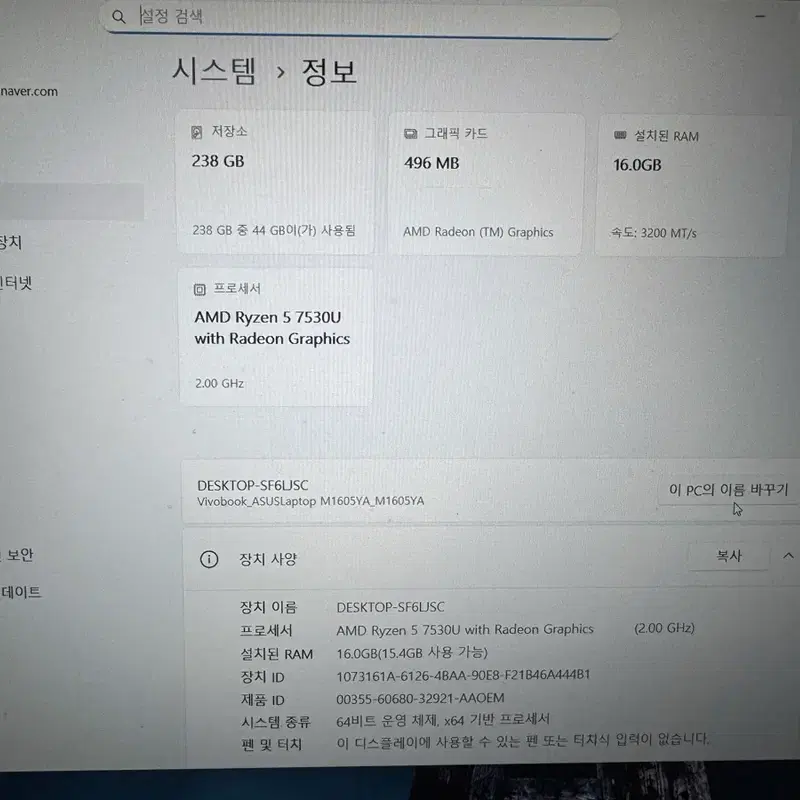This screenshot has height=800, width=800.
Task: Click the search magnifier icon
Action: tap(118, 17)
